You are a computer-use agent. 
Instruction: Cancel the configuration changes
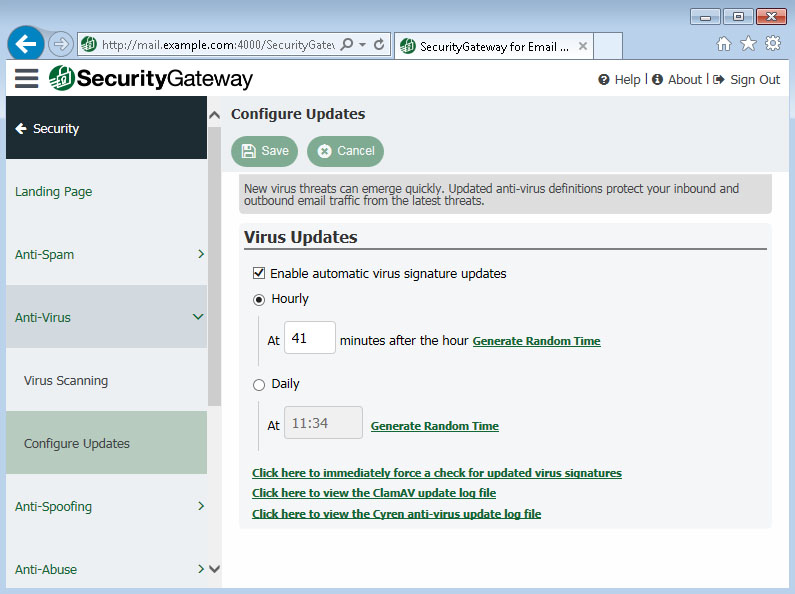[345, 151]
